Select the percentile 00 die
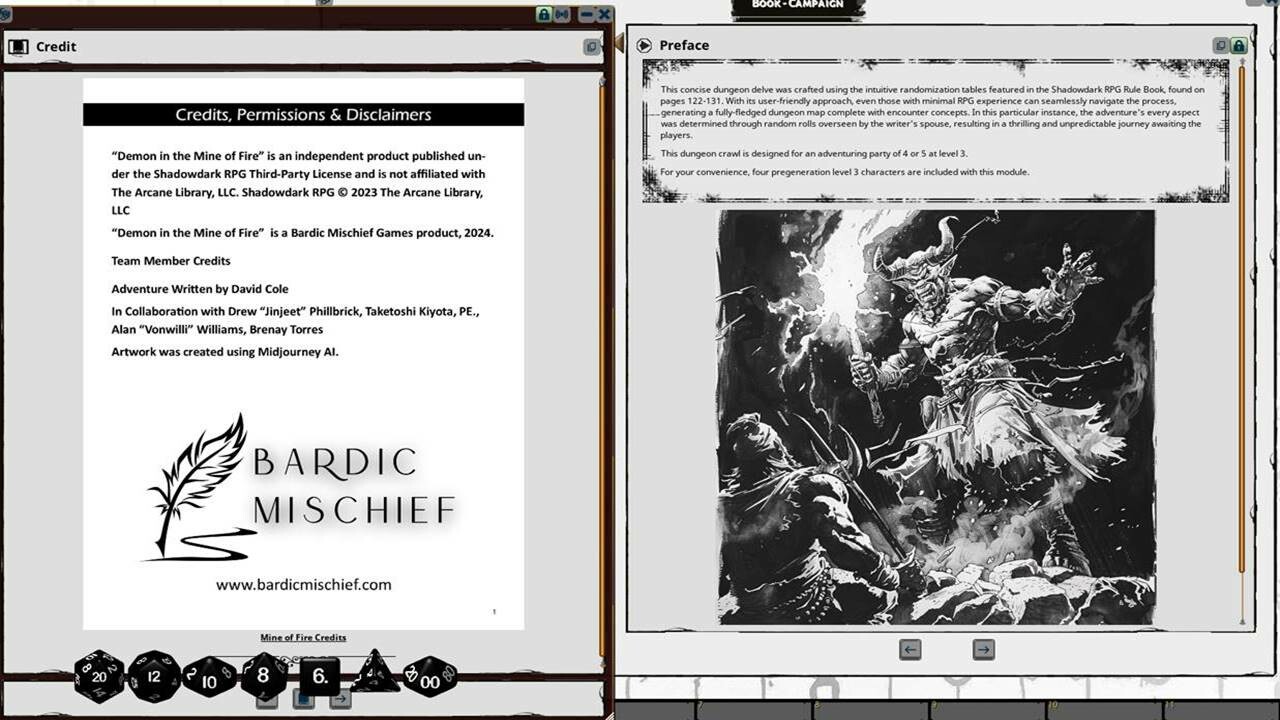 [x=430, y=677]
